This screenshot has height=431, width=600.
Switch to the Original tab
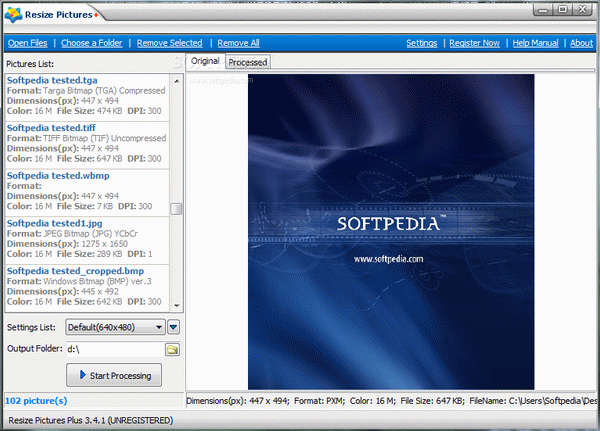[x=205, y=61]
